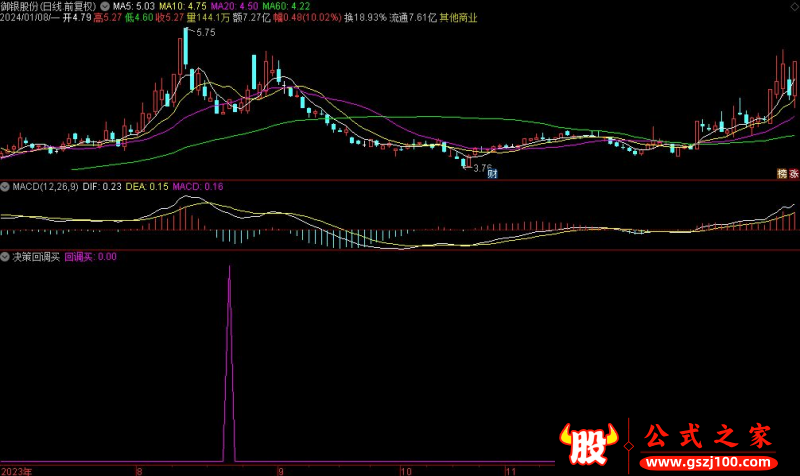Click the MACD(12,26,9) parameter label
Screen dimensions: 800x476
point(45,187)
